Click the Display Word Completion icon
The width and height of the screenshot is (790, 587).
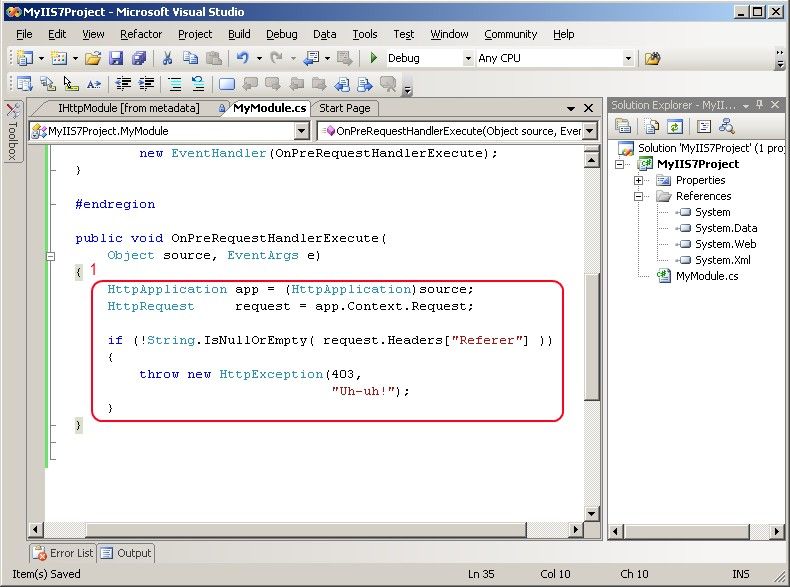pyautogui.click(x=94, y=84)
